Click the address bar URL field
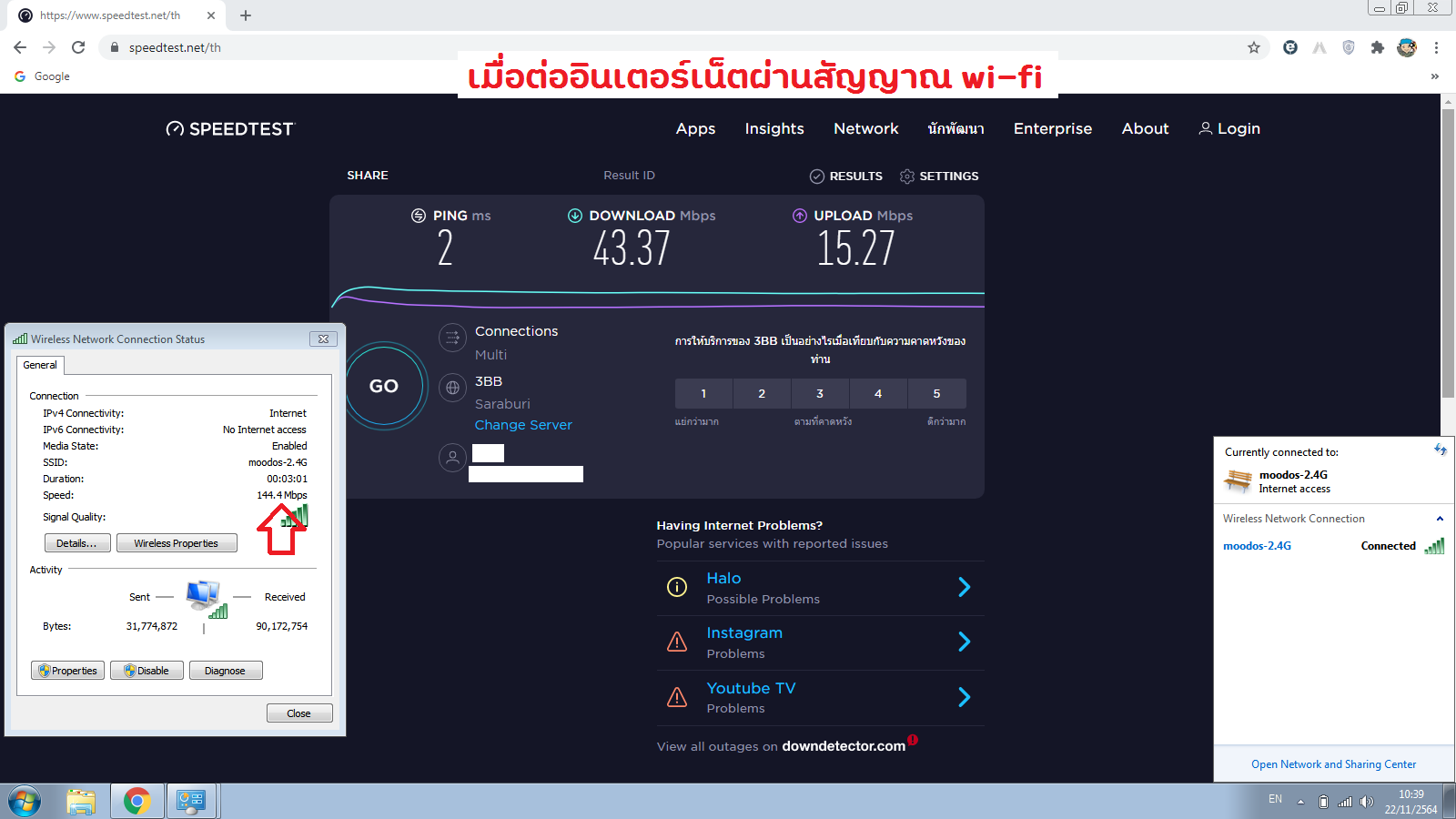The image size is (1456, 819). [x=682, y=47]
